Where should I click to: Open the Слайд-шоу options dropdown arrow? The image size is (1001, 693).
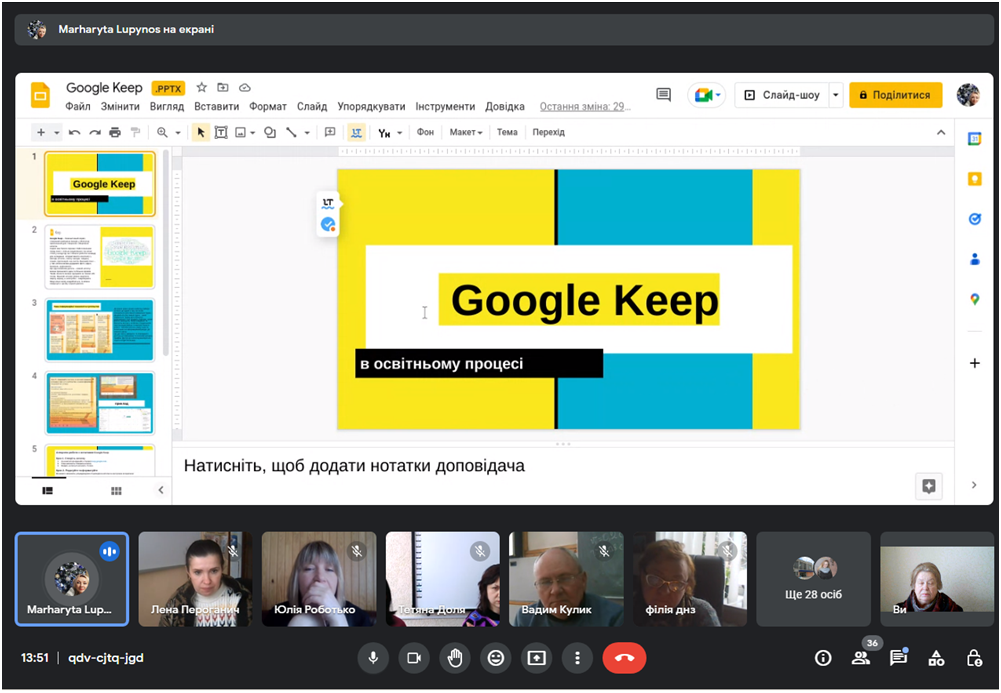835,95
